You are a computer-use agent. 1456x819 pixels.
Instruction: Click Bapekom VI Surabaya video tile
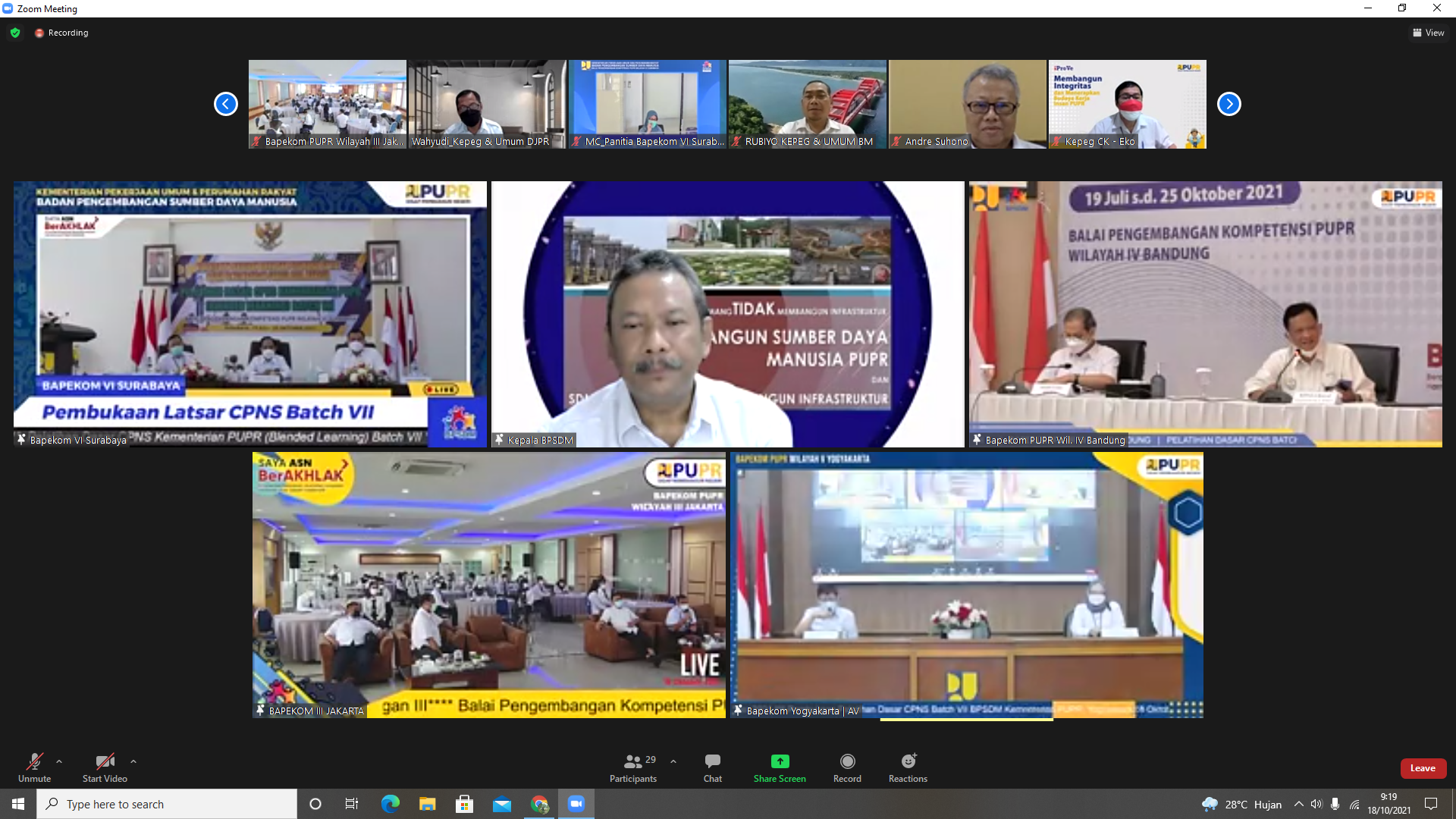point(250,314)
